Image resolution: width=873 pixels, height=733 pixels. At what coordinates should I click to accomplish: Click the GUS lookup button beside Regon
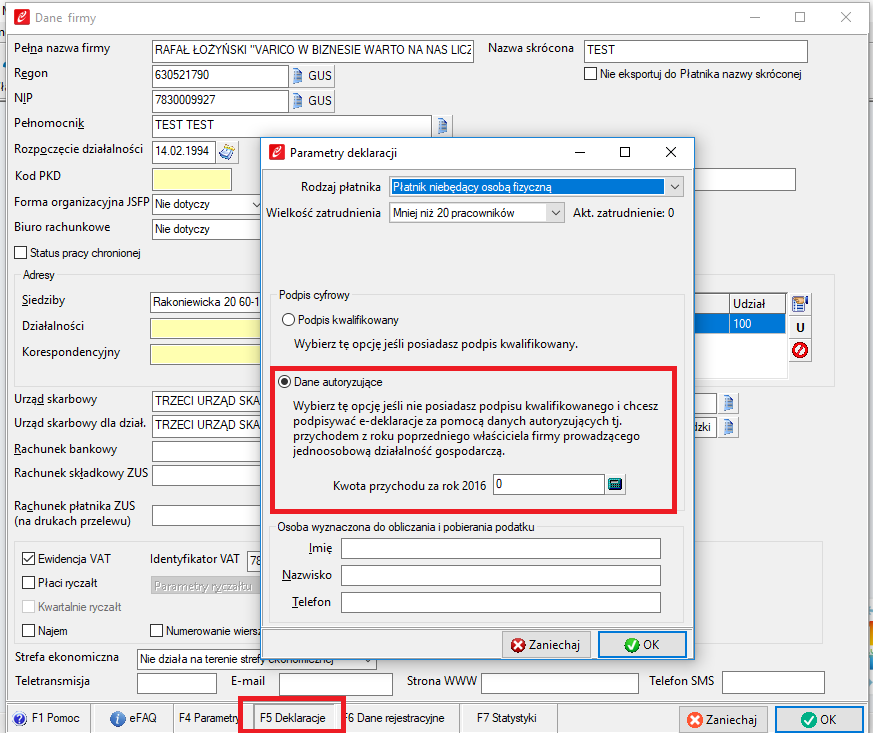(x=312, y=75)
